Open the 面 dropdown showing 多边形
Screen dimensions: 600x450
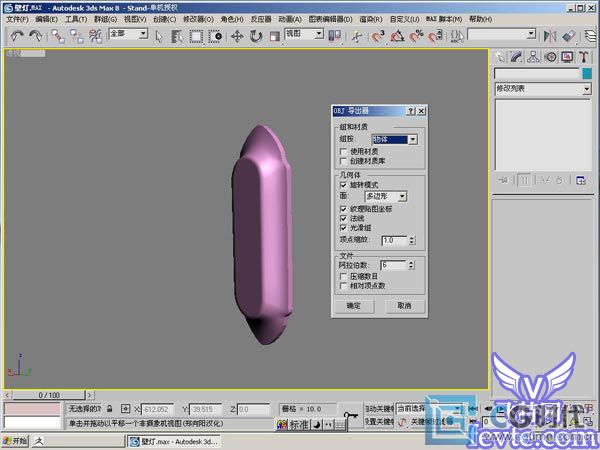click(386, 196)
